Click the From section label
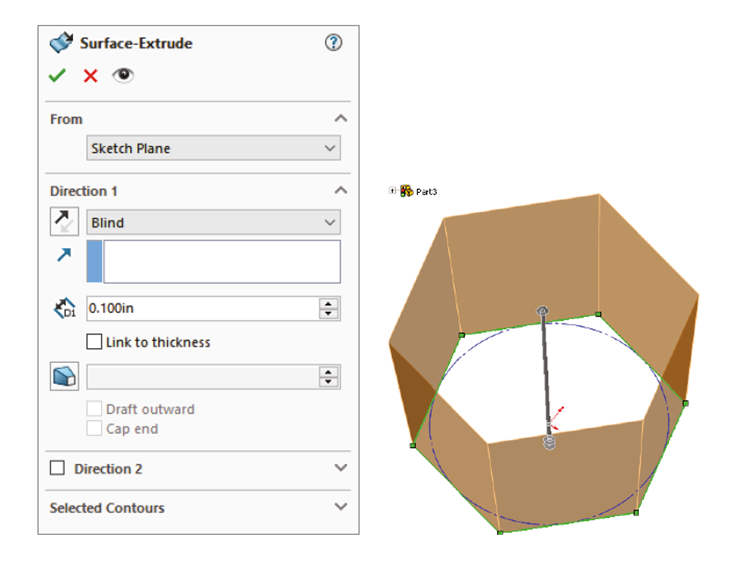 (x=66, y=119)
